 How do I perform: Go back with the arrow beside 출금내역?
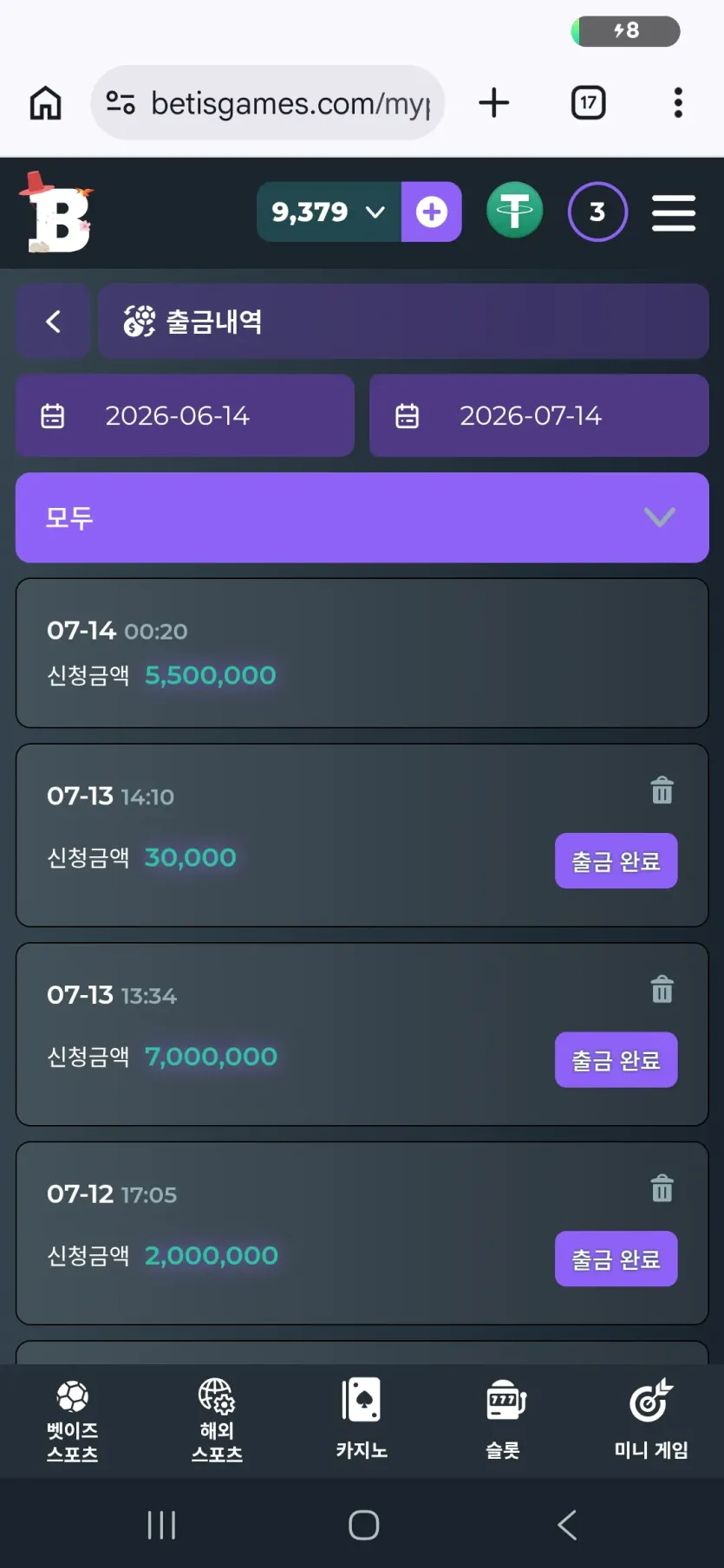53,322
